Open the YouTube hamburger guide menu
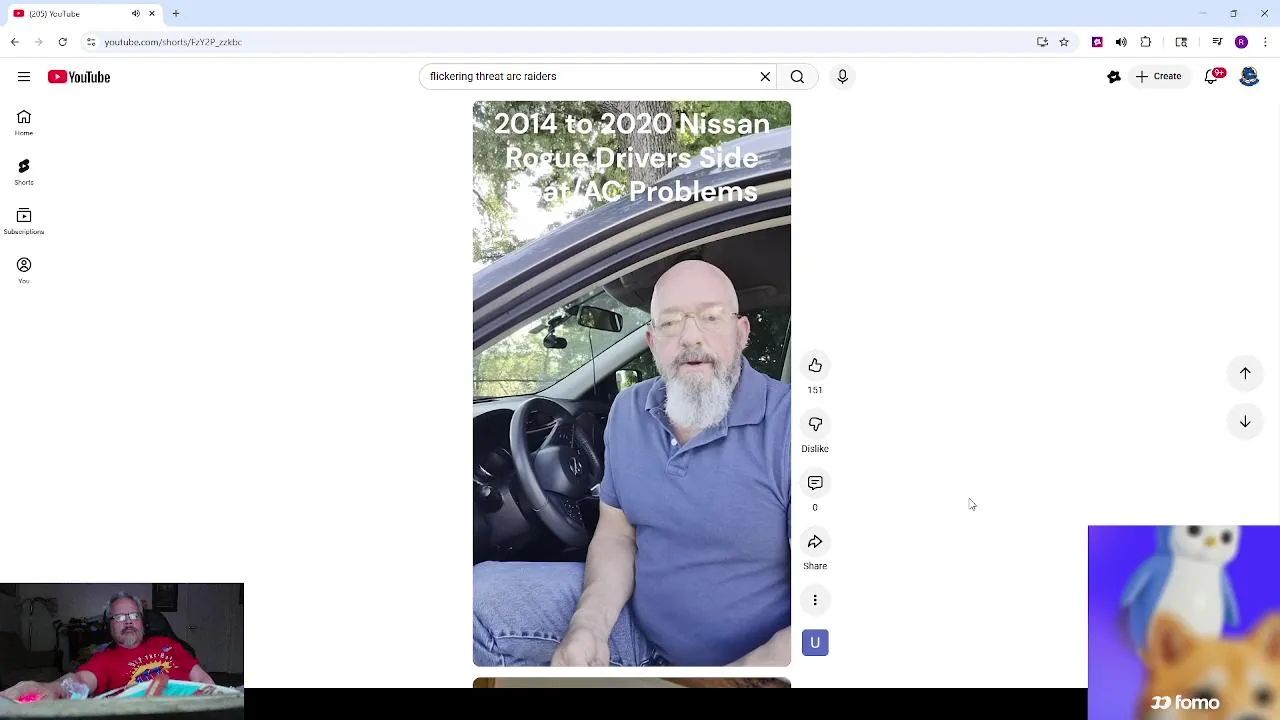The image size is (1280, 720). click(24, 77)
